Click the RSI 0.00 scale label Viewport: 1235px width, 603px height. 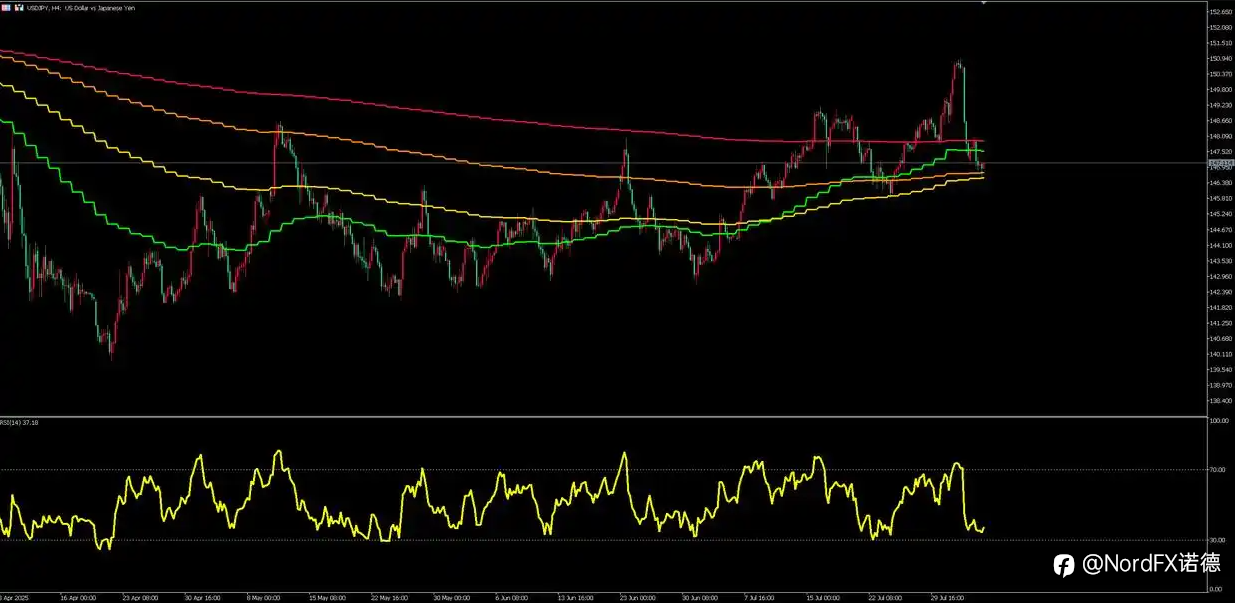tap(1217, 589)
